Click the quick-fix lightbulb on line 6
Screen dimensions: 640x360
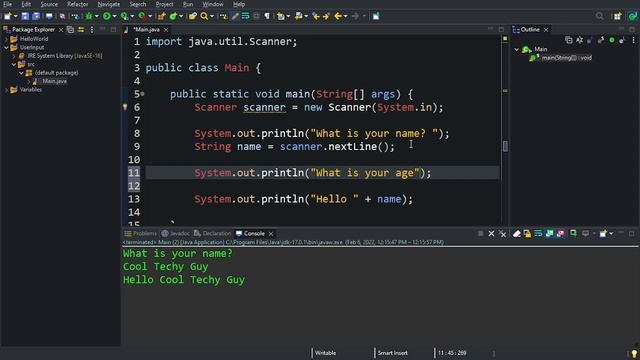pos(125,107)
